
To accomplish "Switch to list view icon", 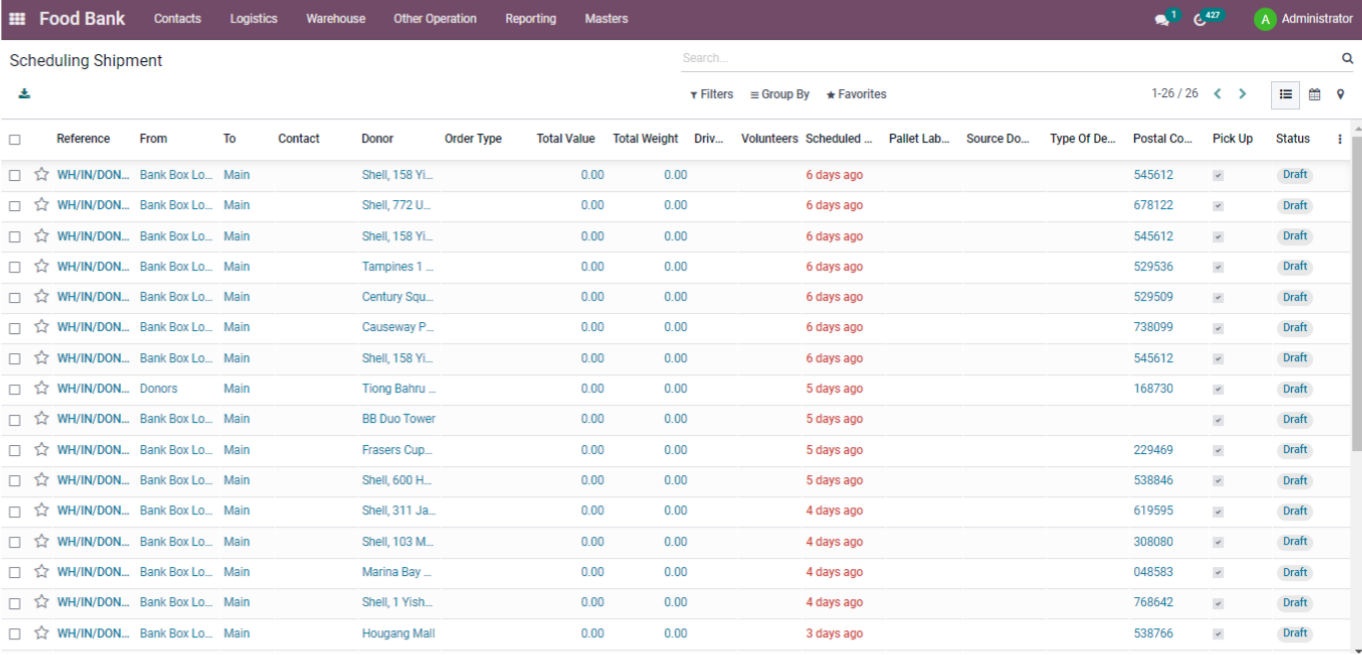I will (1286, 94).
